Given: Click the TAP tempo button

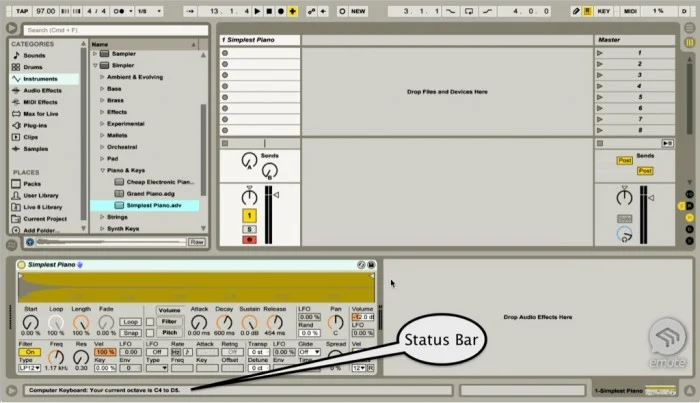Looking at the screenshot, I should (22, 11).
